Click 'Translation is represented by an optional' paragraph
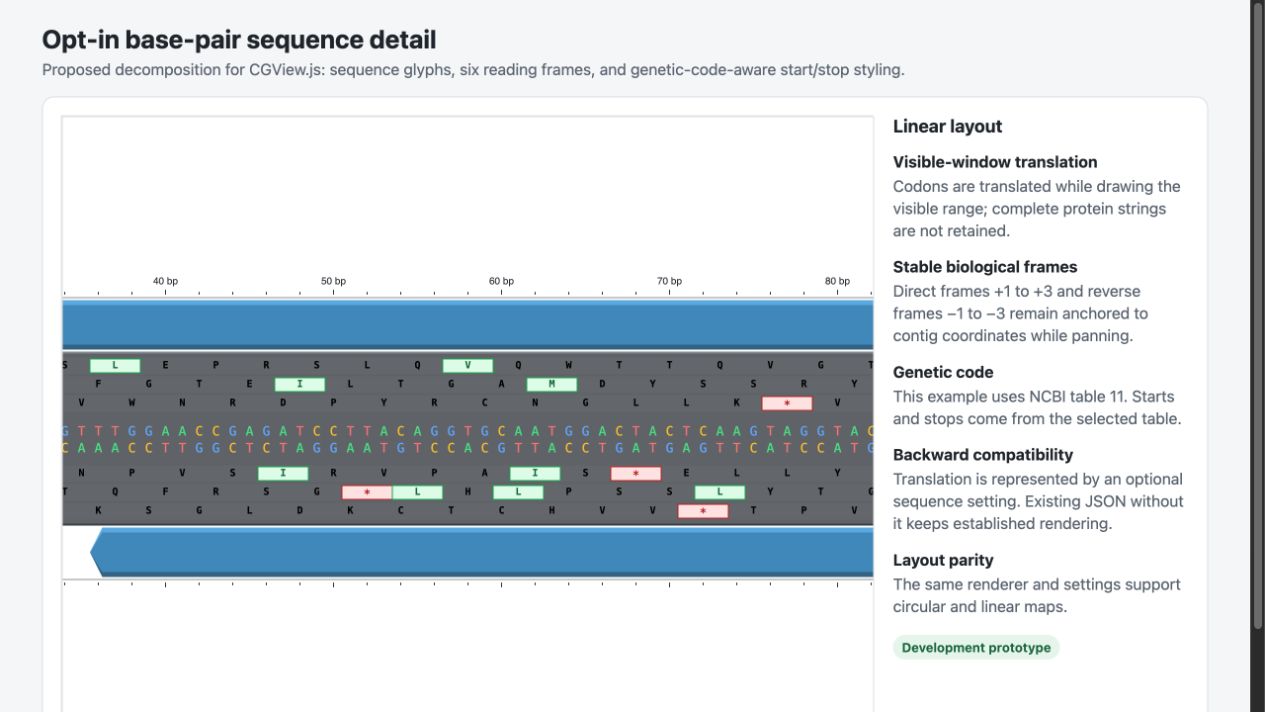Image resolution: width=1265 pixels, height=712 pixels. (x=1038, y=501)
